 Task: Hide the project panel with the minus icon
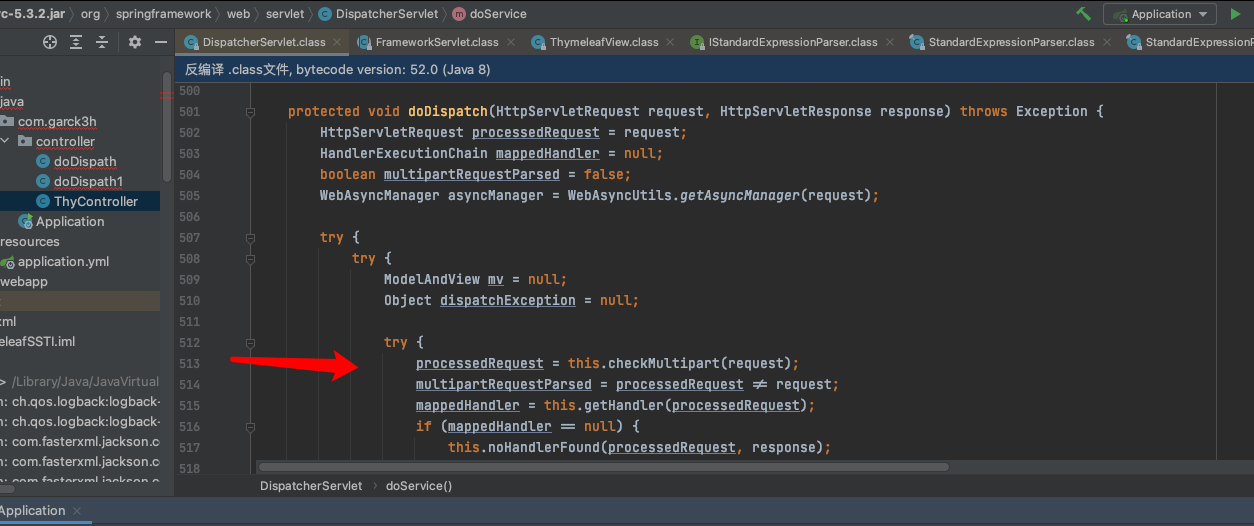pyautogui.click(x=161, y=42)
